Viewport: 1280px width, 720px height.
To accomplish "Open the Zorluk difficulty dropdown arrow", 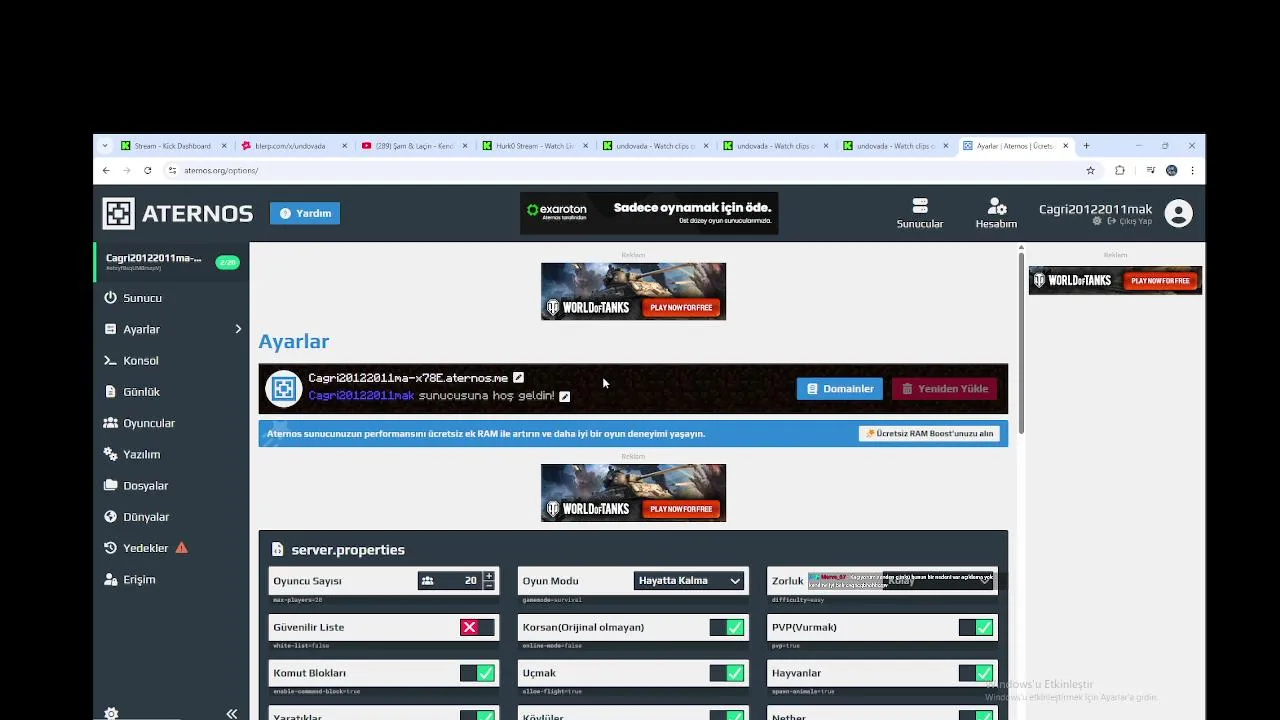I will pyautogui.click(x=985, y=581).
